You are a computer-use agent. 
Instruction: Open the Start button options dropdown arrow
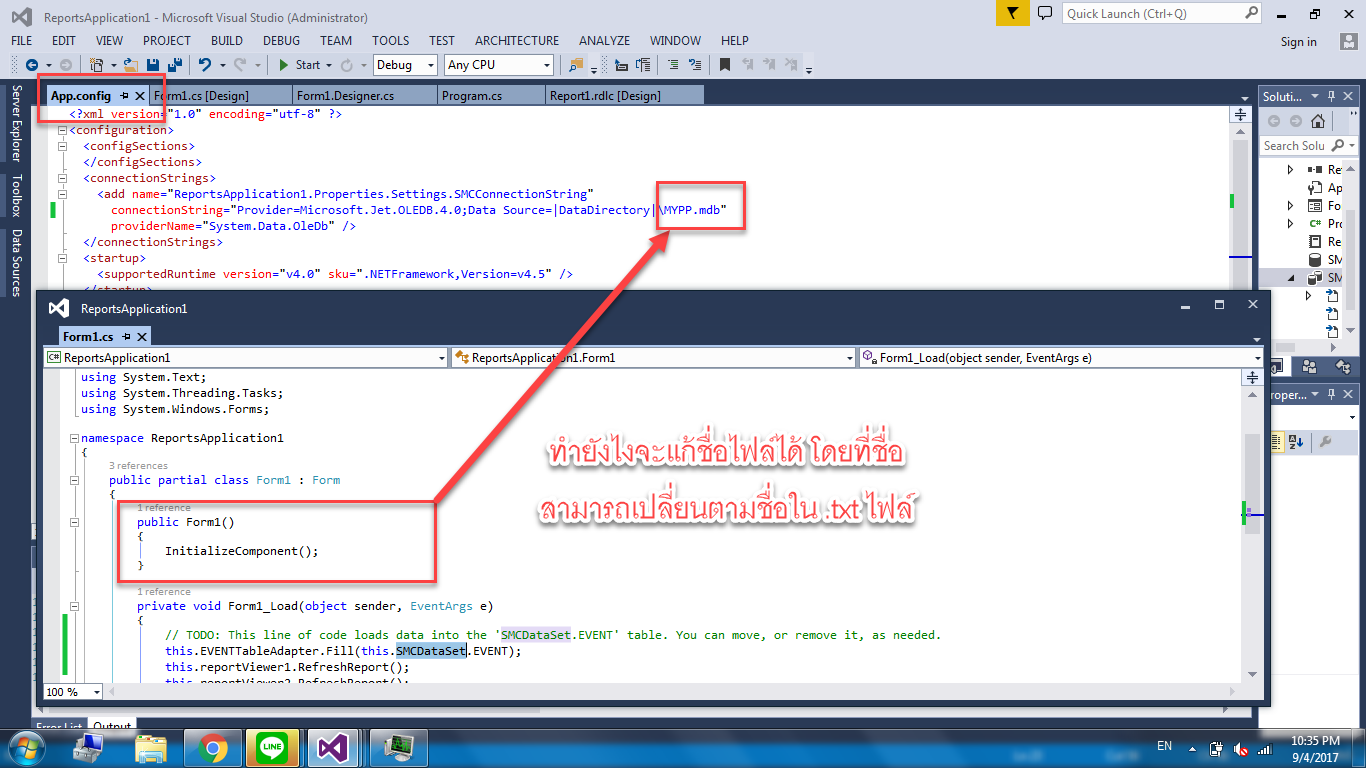330,65
